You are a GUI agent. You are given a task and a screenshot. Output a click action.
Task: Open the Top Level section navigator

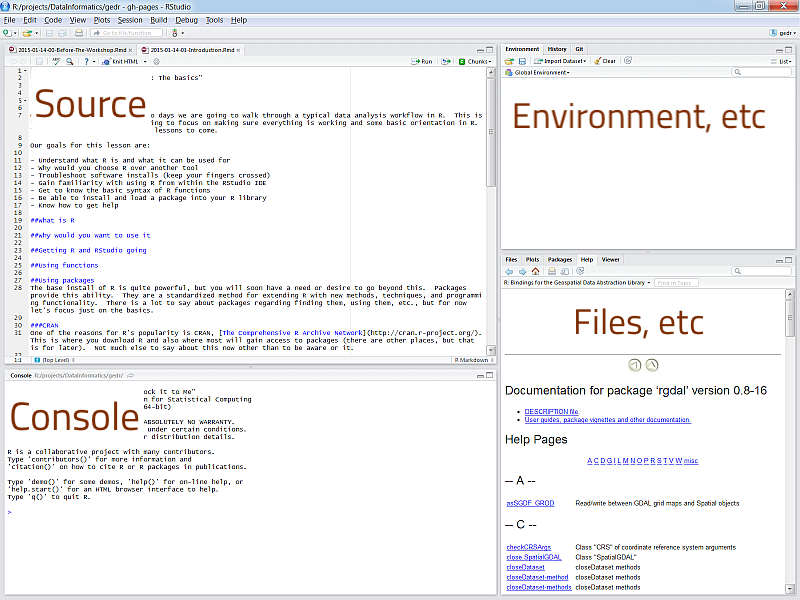(54, 360)
